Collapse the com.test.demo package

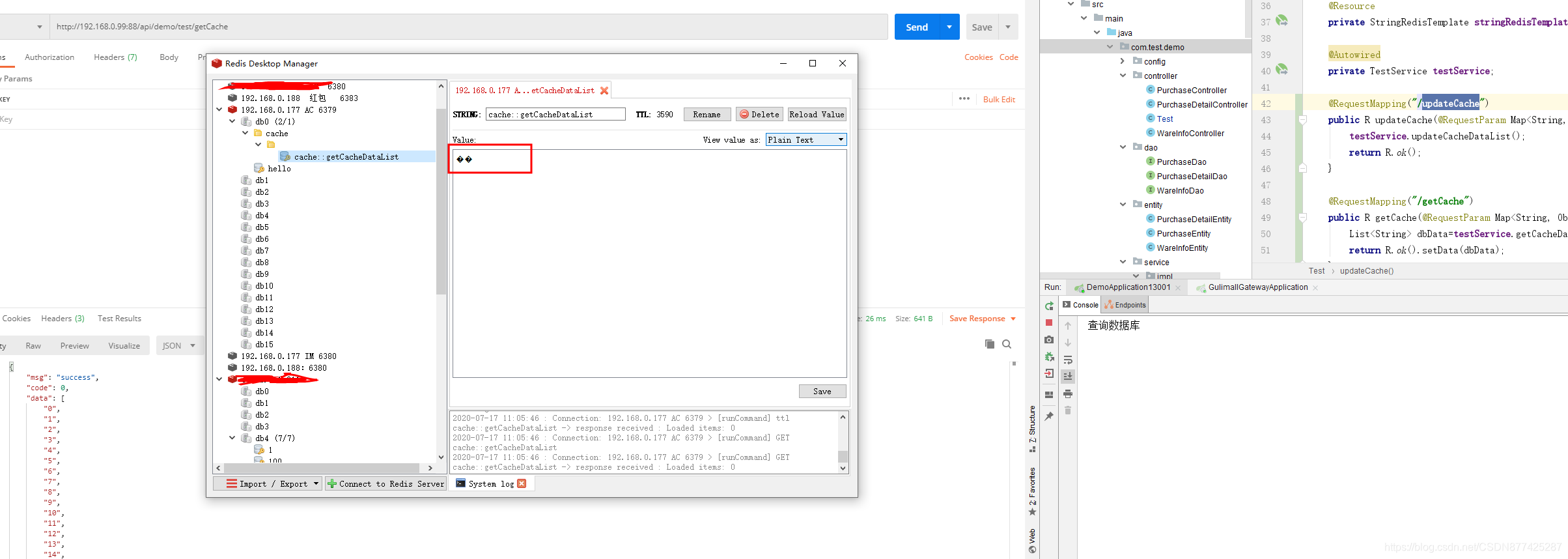(x=1110, y=47)
